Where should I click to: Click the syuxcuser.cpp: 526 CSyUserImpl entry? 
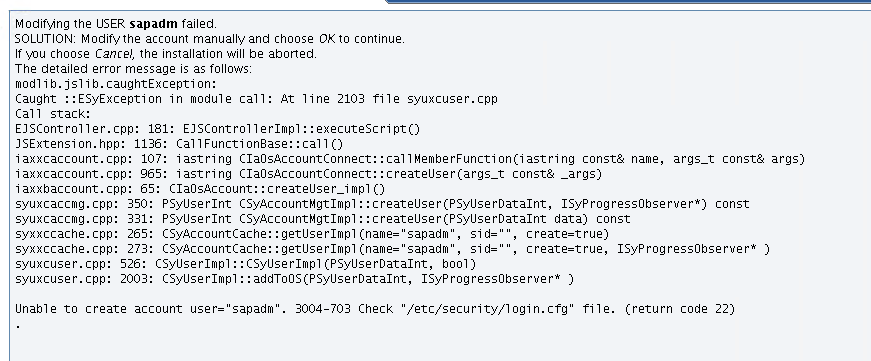(246, 264)
